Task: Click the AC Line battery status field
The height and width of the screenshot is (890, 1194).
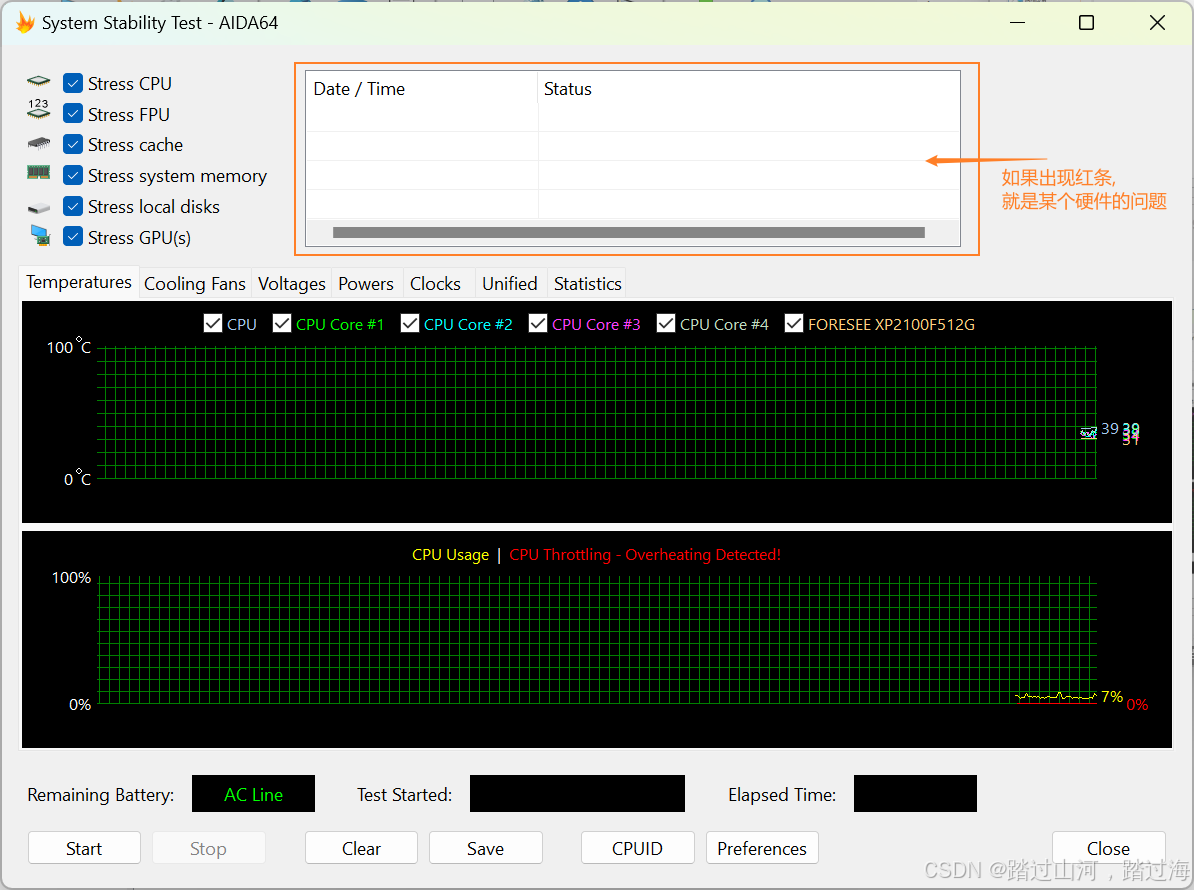Action: [x=254, y=794]
